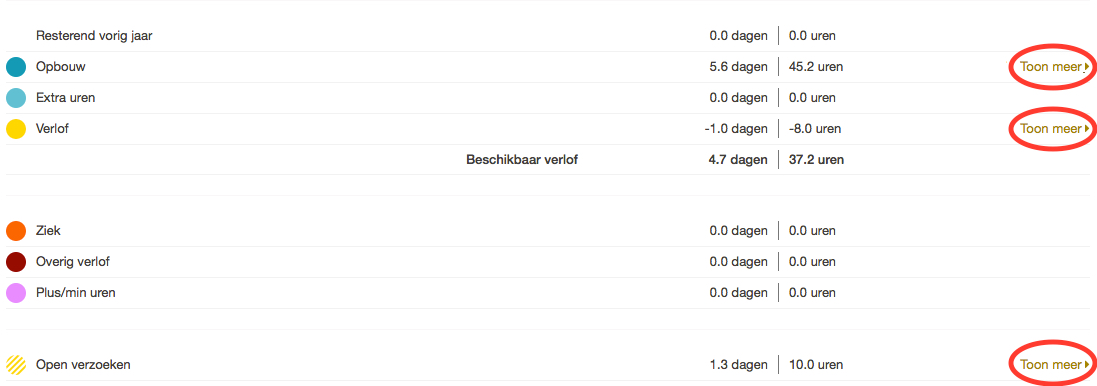Expand Toon meer for Verlof row

tap(1055, 129)
